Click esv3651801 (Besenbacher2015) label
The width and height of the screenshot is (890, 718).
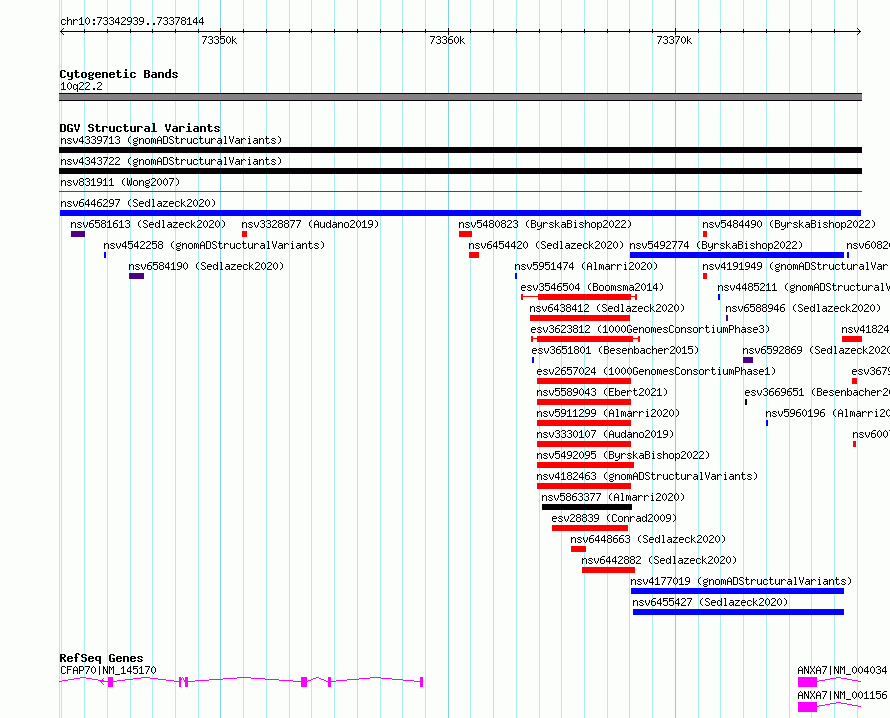pos(615,350)
